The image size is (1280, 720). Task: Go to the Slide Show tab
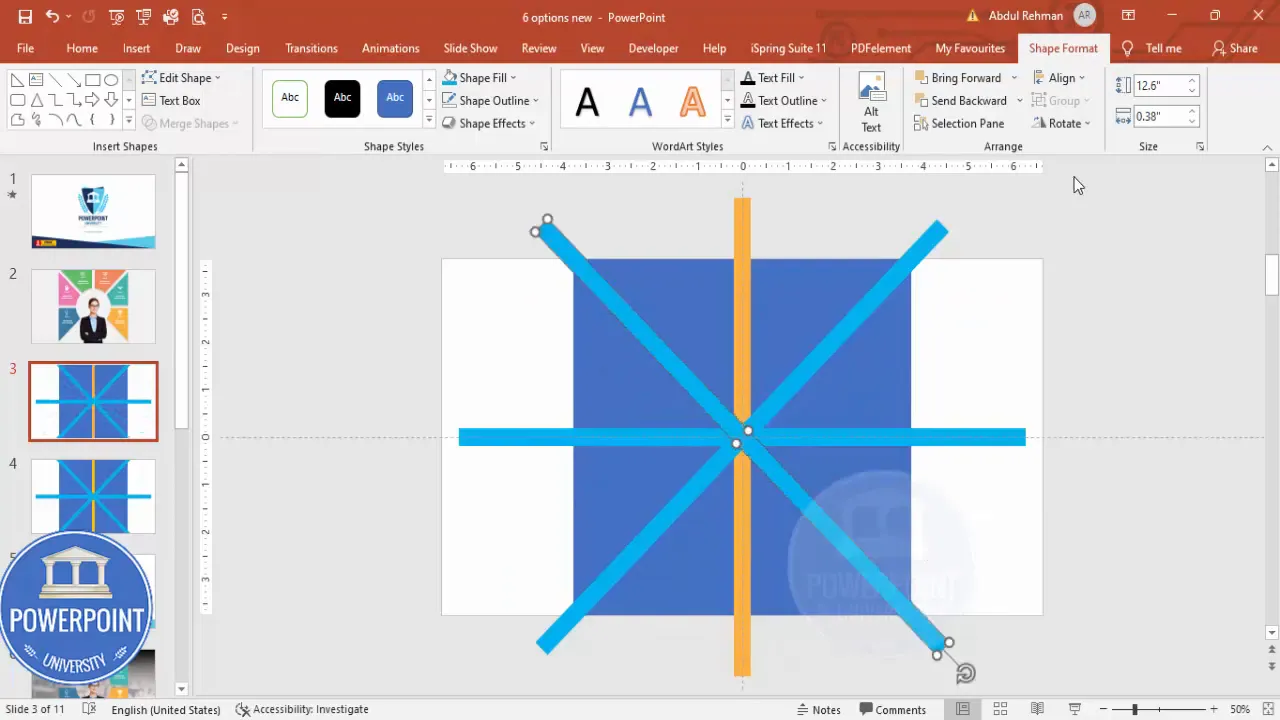click(x=470, y=48)
